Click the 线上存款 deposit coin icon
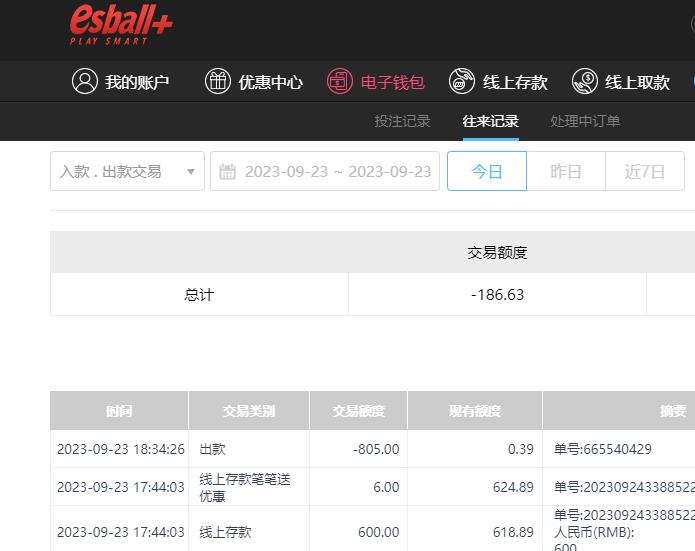Image resolution: width=695 pixels, height=551 pixels. (x=462, y=81)
